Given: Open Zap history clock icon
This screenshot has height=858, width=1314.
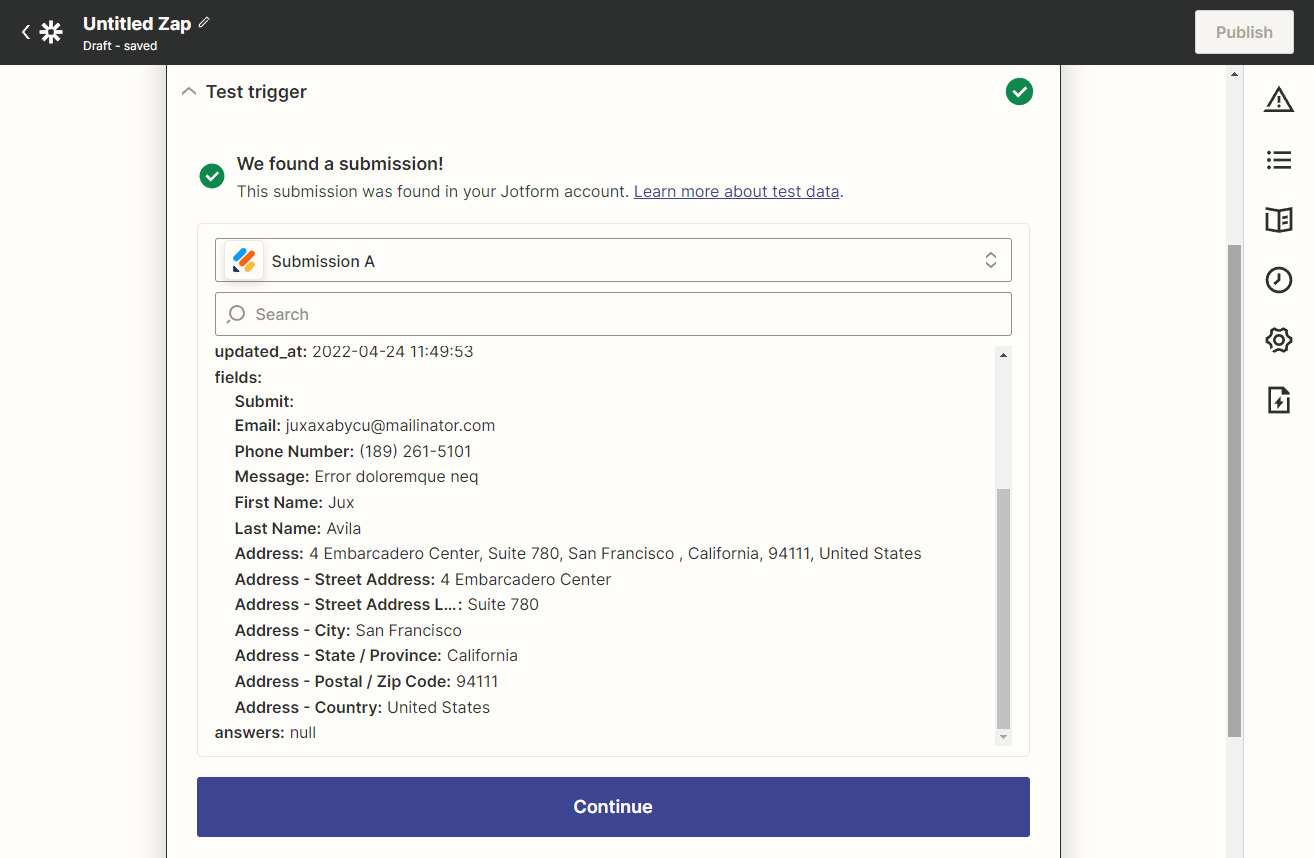Looking at the screenshot, I should [x=1278, y=280].
